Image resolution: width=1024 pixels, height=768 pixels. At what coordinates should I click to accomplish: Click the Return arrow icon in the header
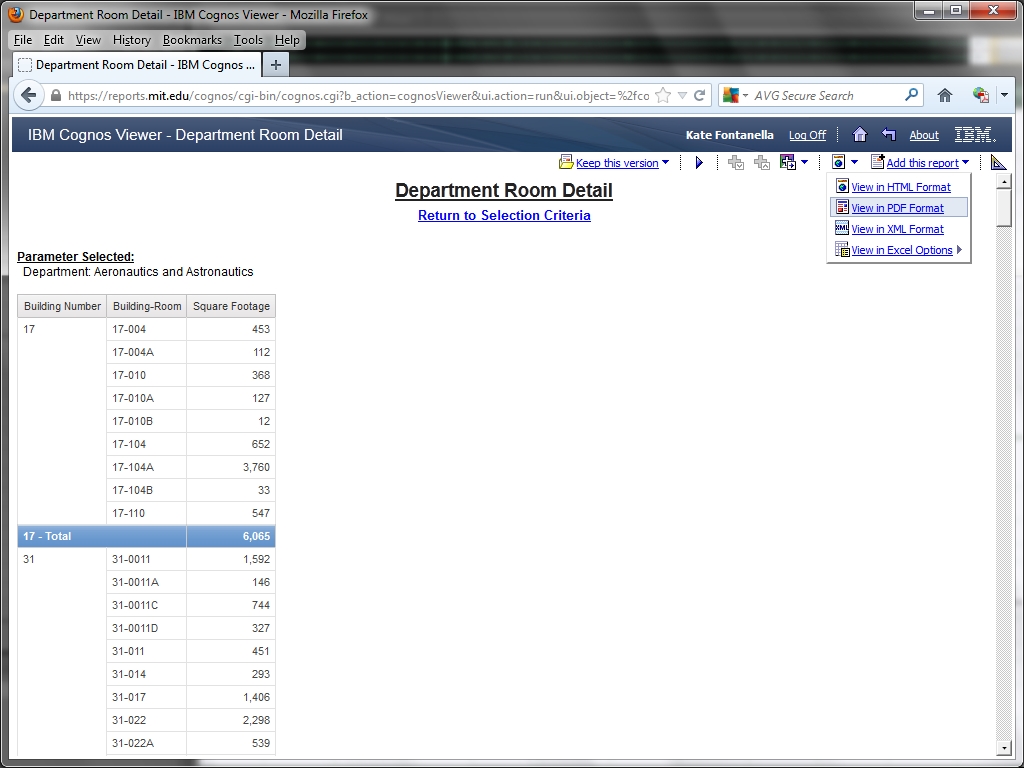(x=888, y=135)
